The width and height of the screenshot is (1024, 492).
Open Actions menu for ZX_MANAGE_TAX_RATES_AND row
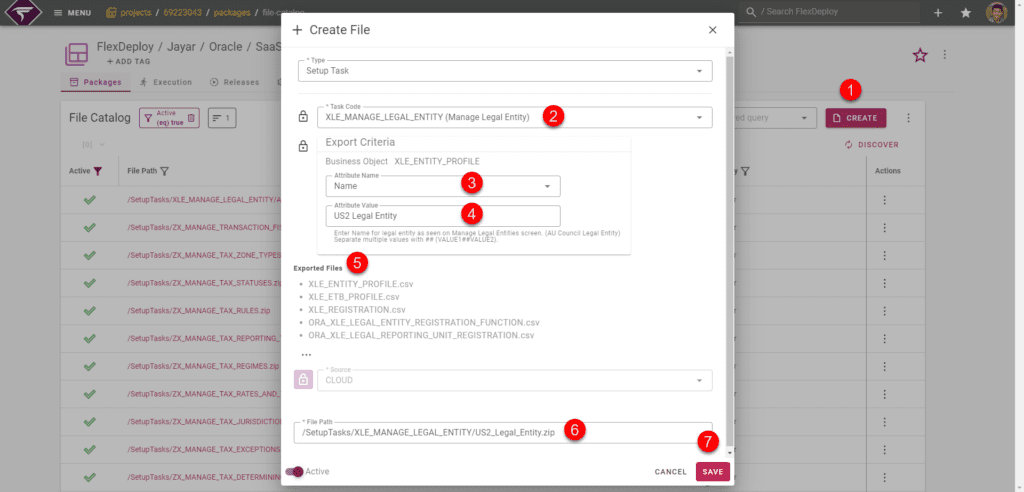[885, 394]
